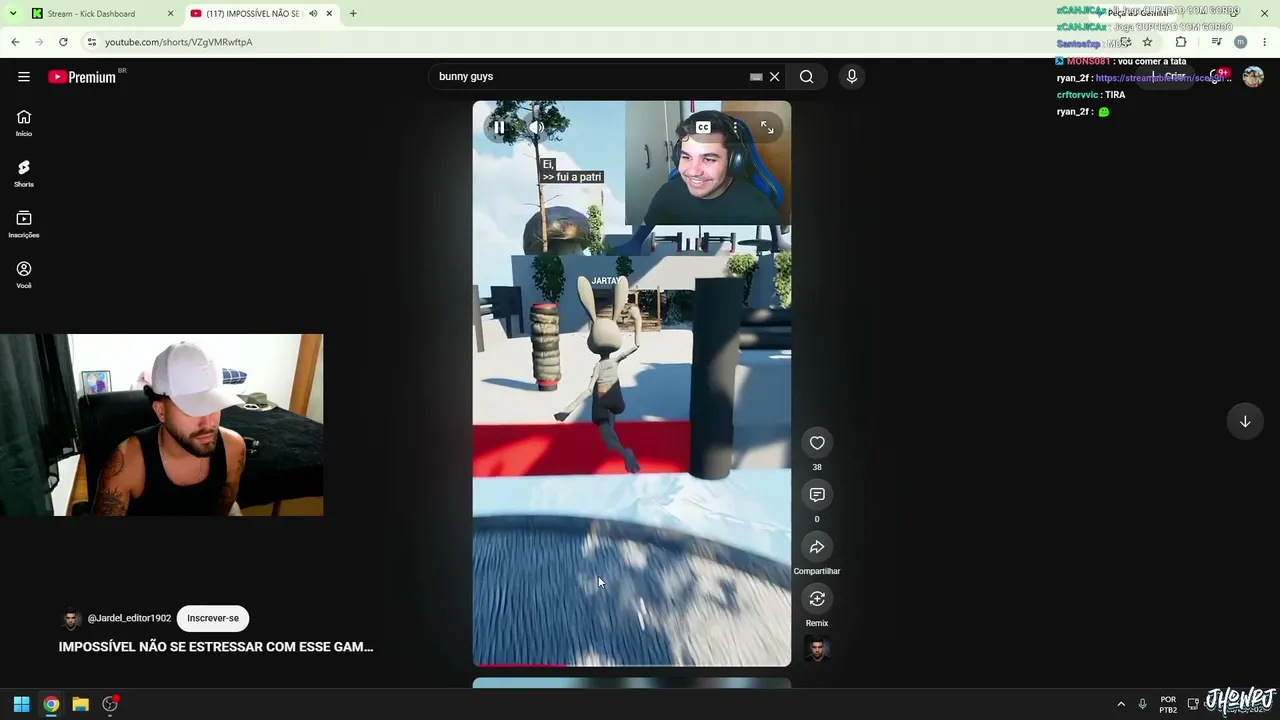This screenshot has width=1280, height=720.
Task: Share the Short via Compartilhar
Action: pos(817,547)
